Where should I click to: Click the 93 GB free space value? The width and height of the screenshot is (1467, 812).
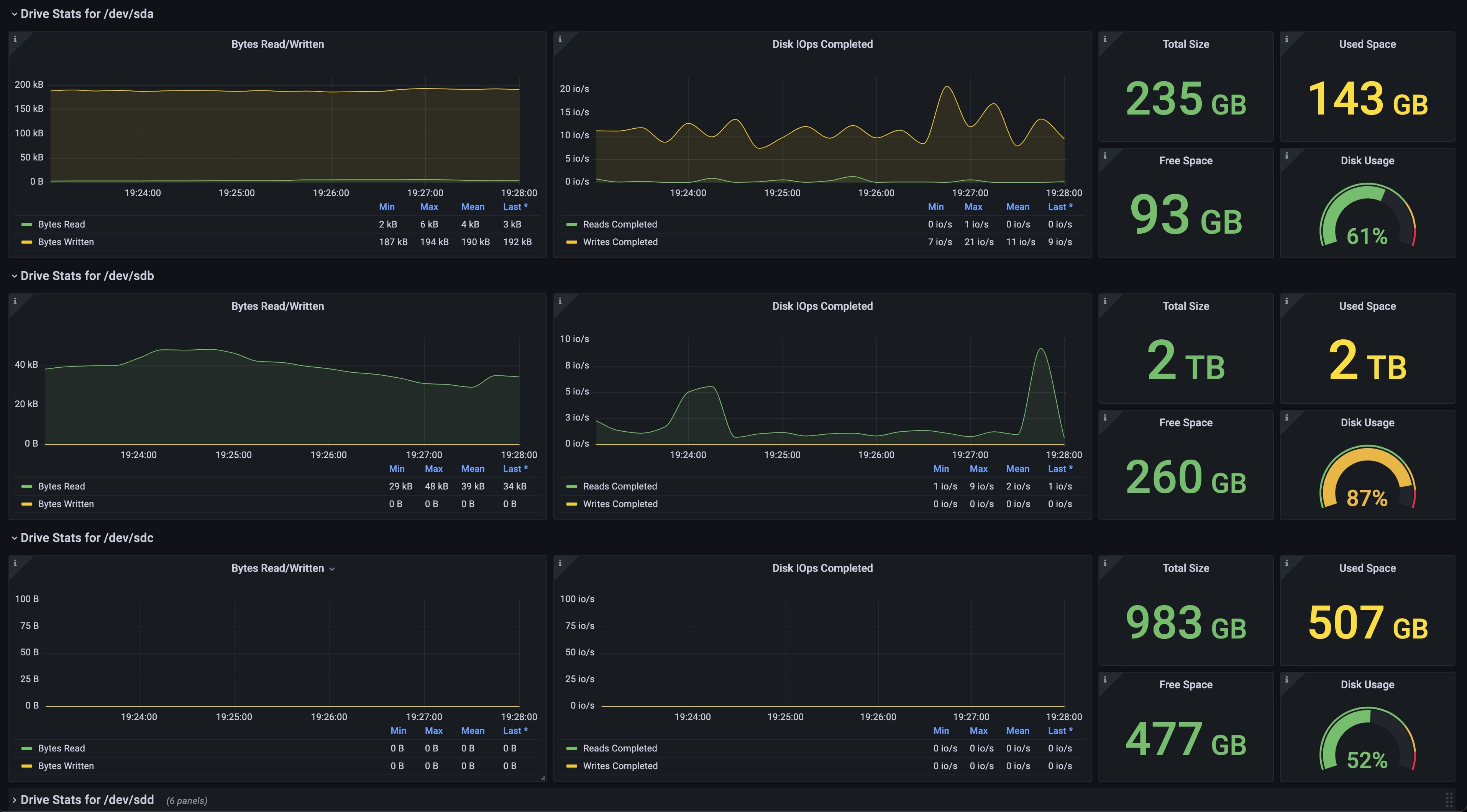pyautogui.click(x=1186, y=214)
